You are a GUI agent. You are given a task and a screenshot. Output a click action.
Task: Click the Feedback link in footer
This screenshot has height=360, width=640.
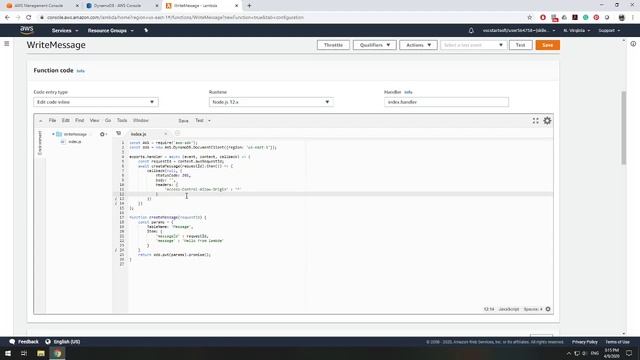(x=24, y=342)
